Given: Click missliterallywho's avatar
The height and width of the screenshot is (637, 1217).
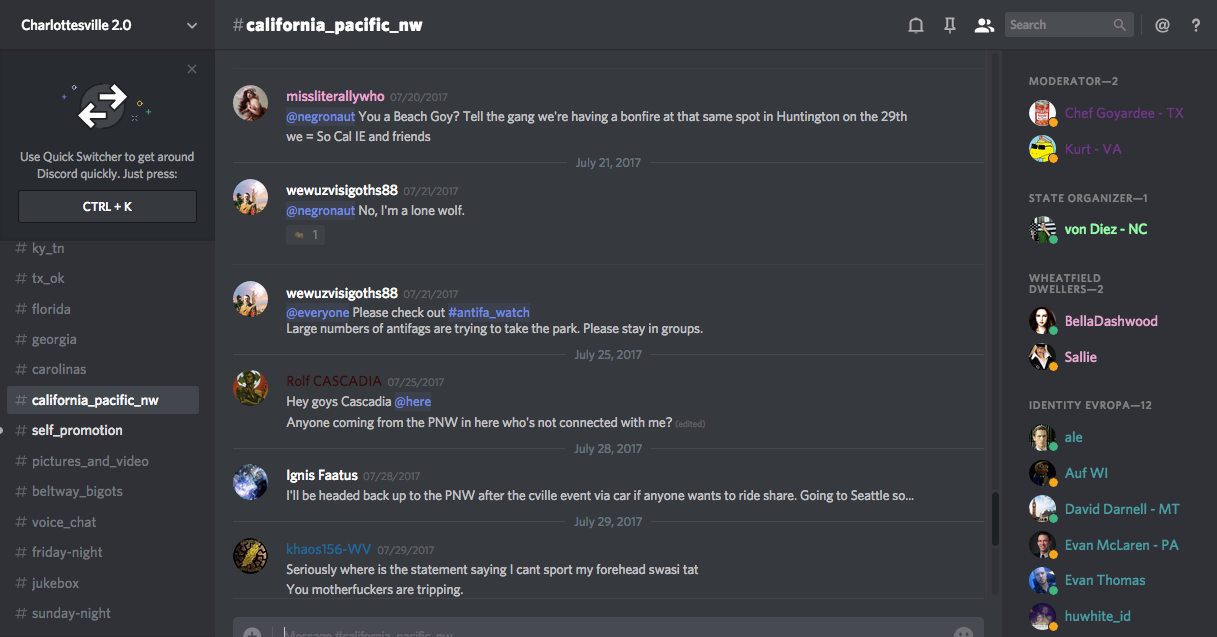Looking at the screenshot, I should [x=250, y=103].
